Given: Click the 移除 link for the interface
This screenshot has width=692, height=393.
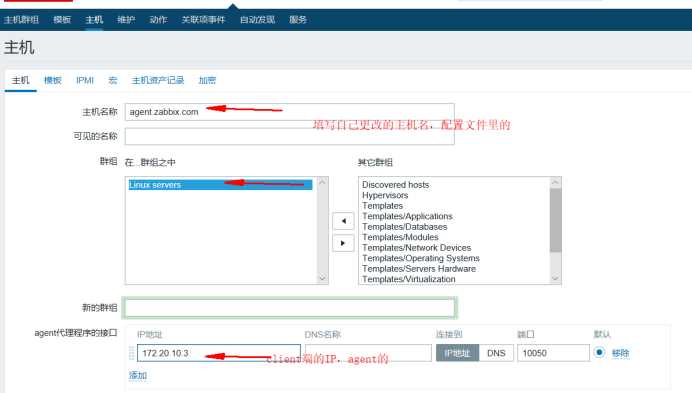Looking at the screenshot, I should [620, 353].
